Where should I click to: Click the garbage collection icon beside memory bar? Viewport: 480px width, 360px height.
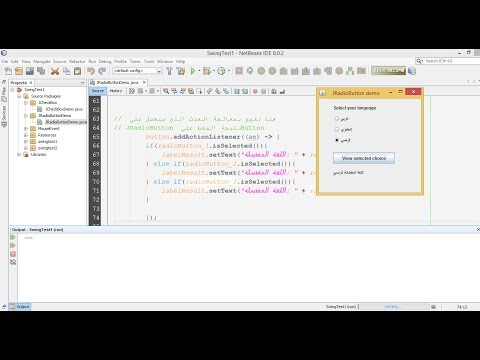tap(412, 71)
